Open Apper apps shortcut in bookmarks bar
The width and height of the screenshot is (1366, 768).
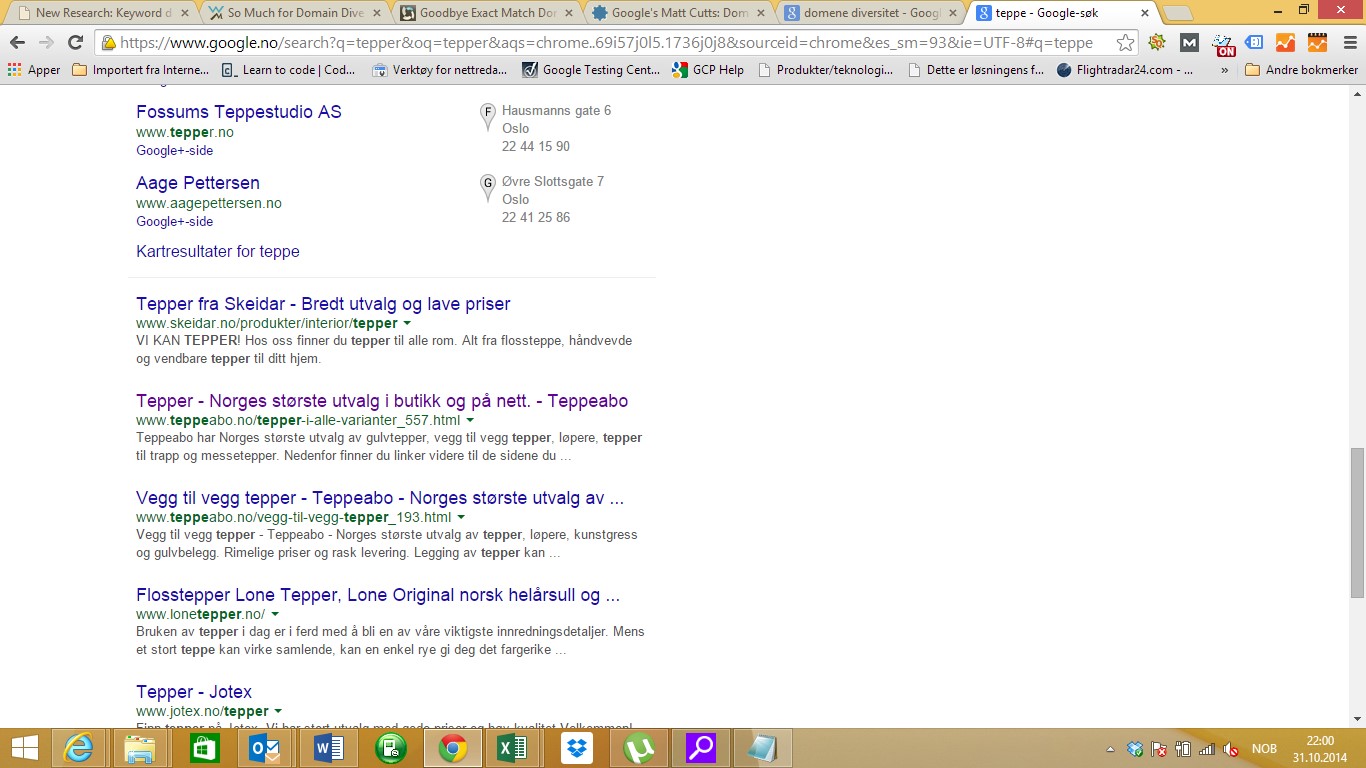(x=34, y=70)
